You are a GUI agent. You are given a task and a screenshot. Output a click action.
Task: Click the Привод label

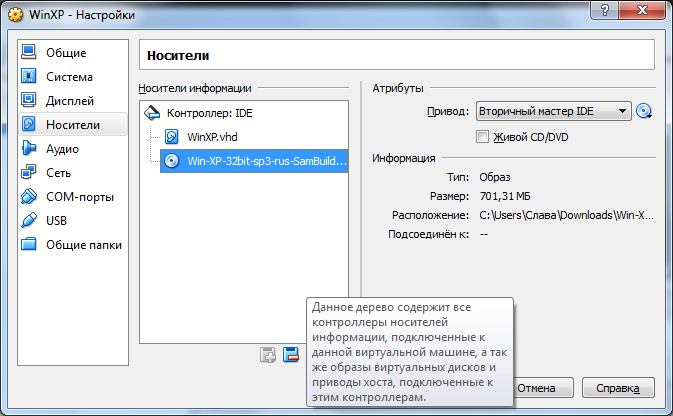point(448,112)
